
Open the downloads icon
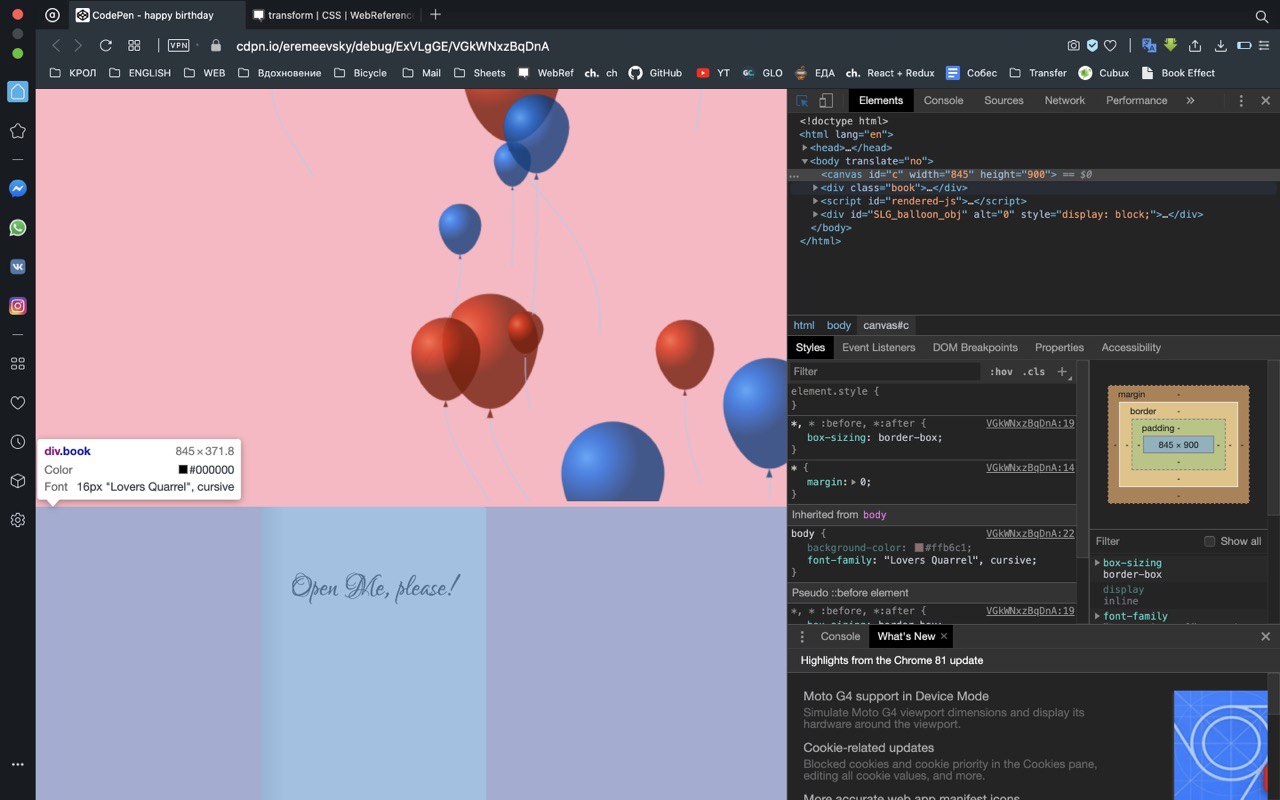pos(1220,45)
